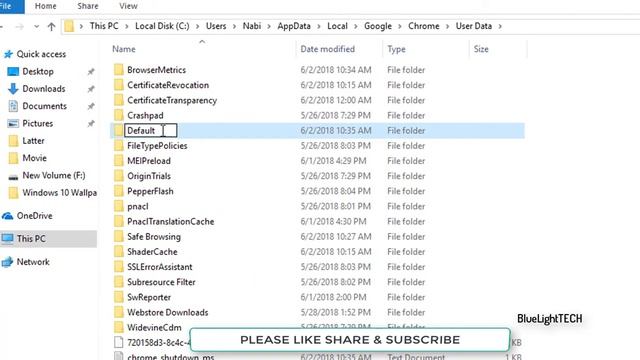Open the Movie folder in navigation pane
This screenshot has height=360, width=640.
(x=34, y=158)
